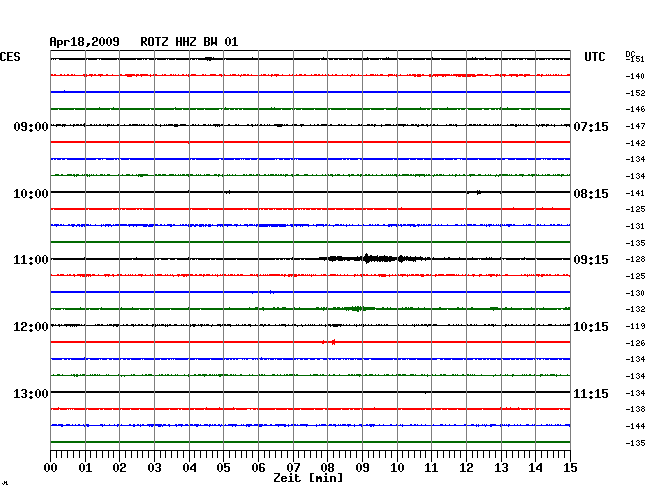Image resolution: width=650 pixels, height=494 pixels.
Task: Click the 05 minute axis label
Action: point(223,468)
